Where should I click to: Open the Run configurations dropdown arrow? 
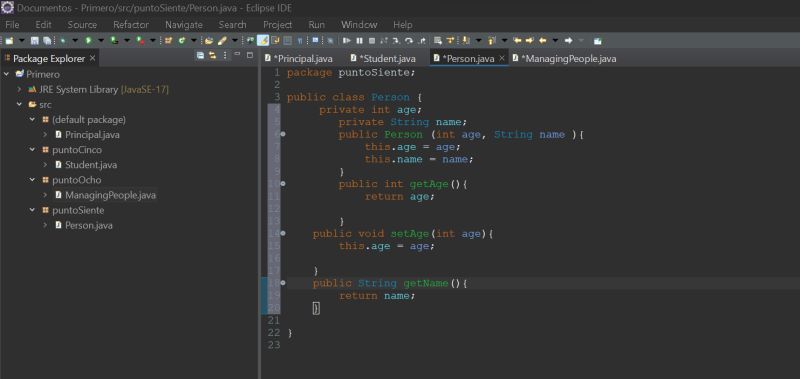tap(101, 40)
